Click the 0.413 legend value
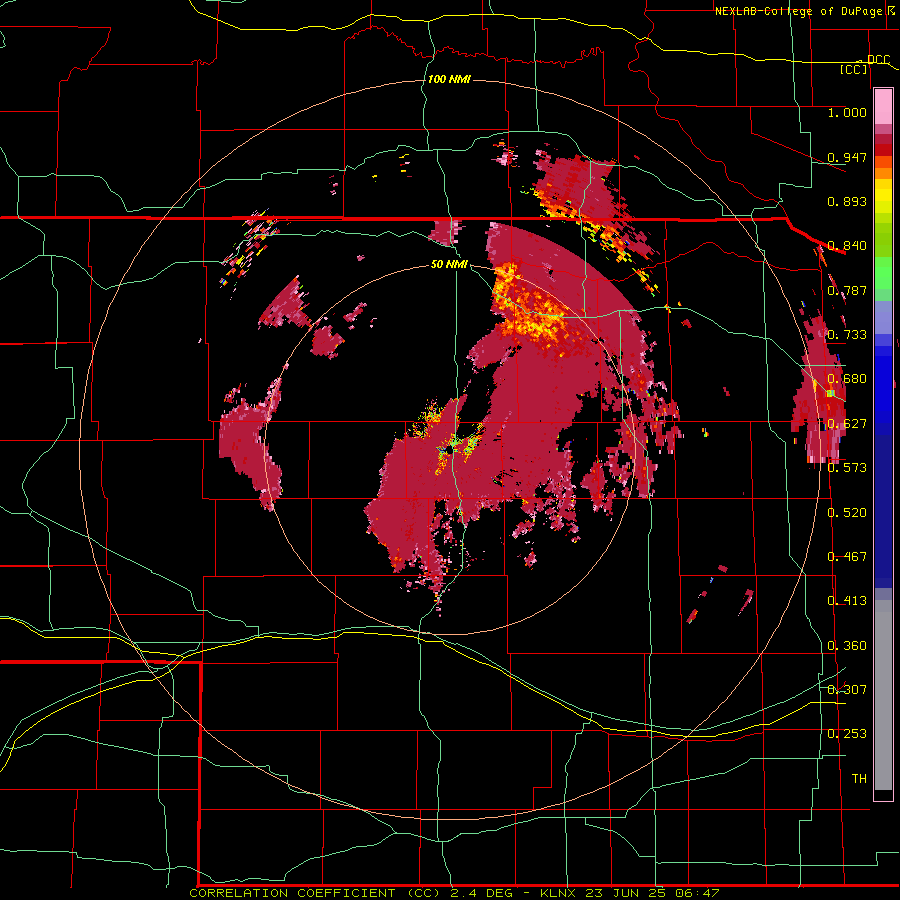Screen dimensions: 900x900 point(847,601)
